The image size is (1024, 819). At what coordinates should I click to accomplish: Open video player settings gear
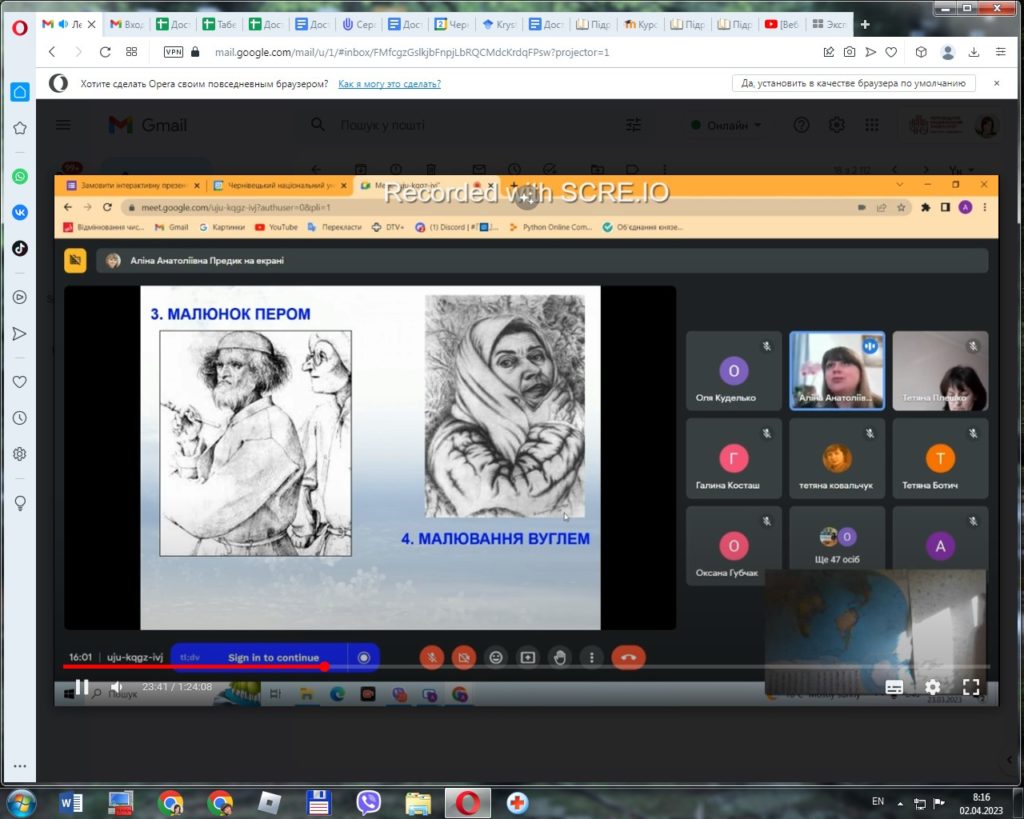[933, 687]
